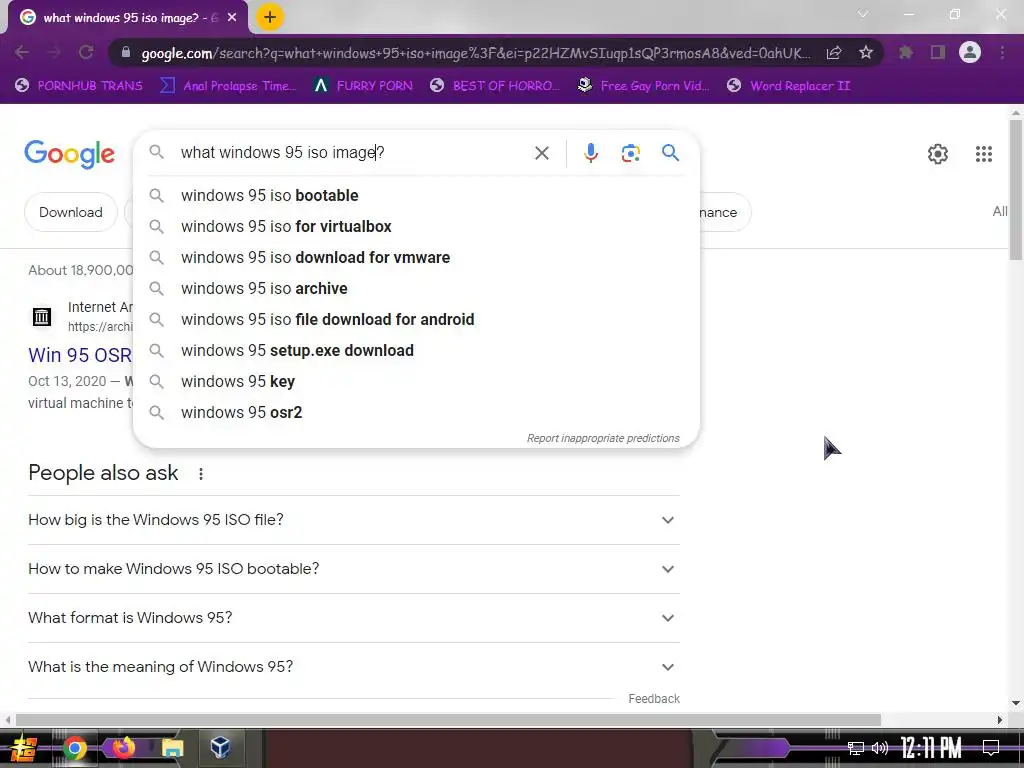Click 'Report inappropriate predictions' link
This screenshot has height=768, width=1024.
click(x=603, y=438)
